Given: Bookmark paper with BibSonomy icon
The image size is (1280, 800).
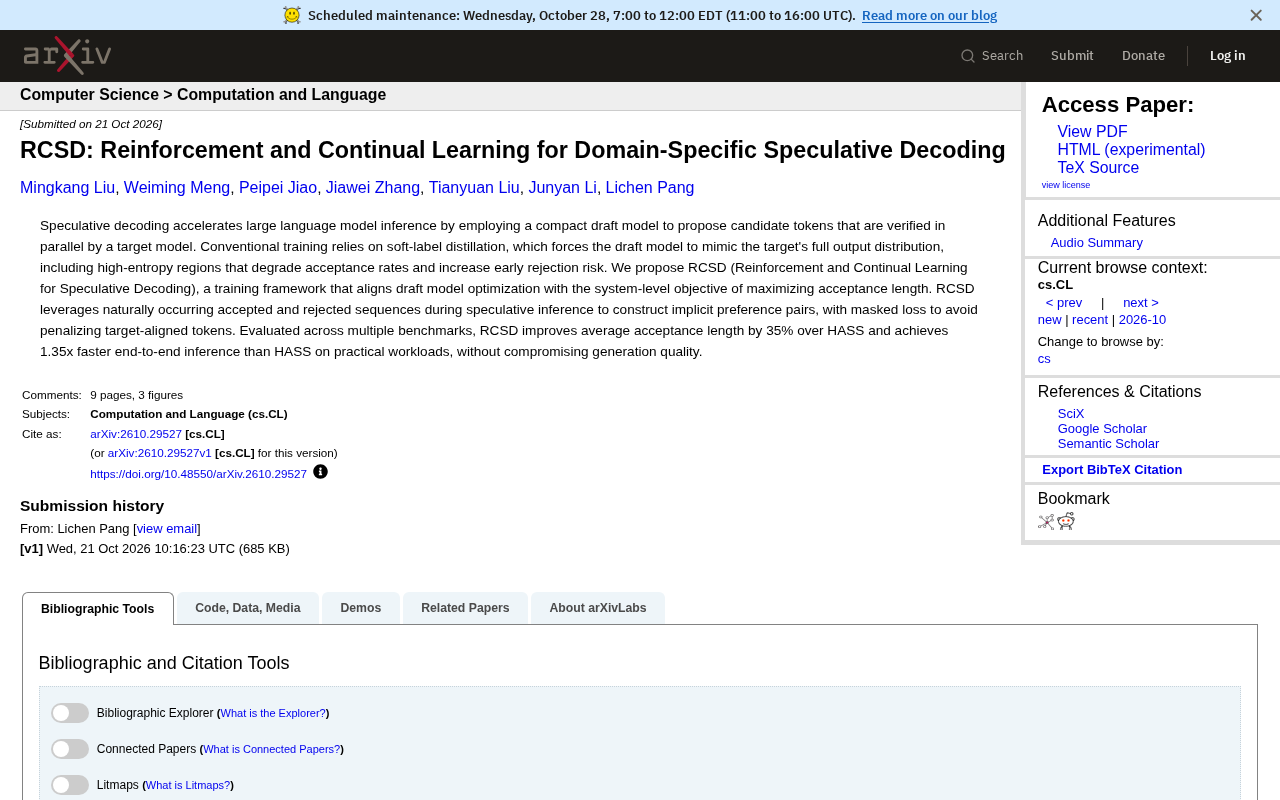Looking at the screenshot, I should coord(1046,522).
